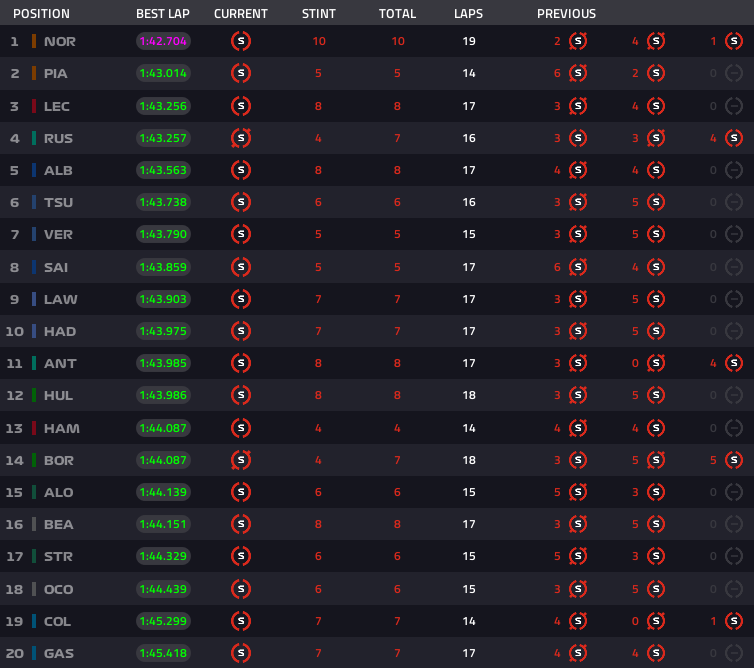Click SAI's first previous stint tyre icon

[578, 267]
